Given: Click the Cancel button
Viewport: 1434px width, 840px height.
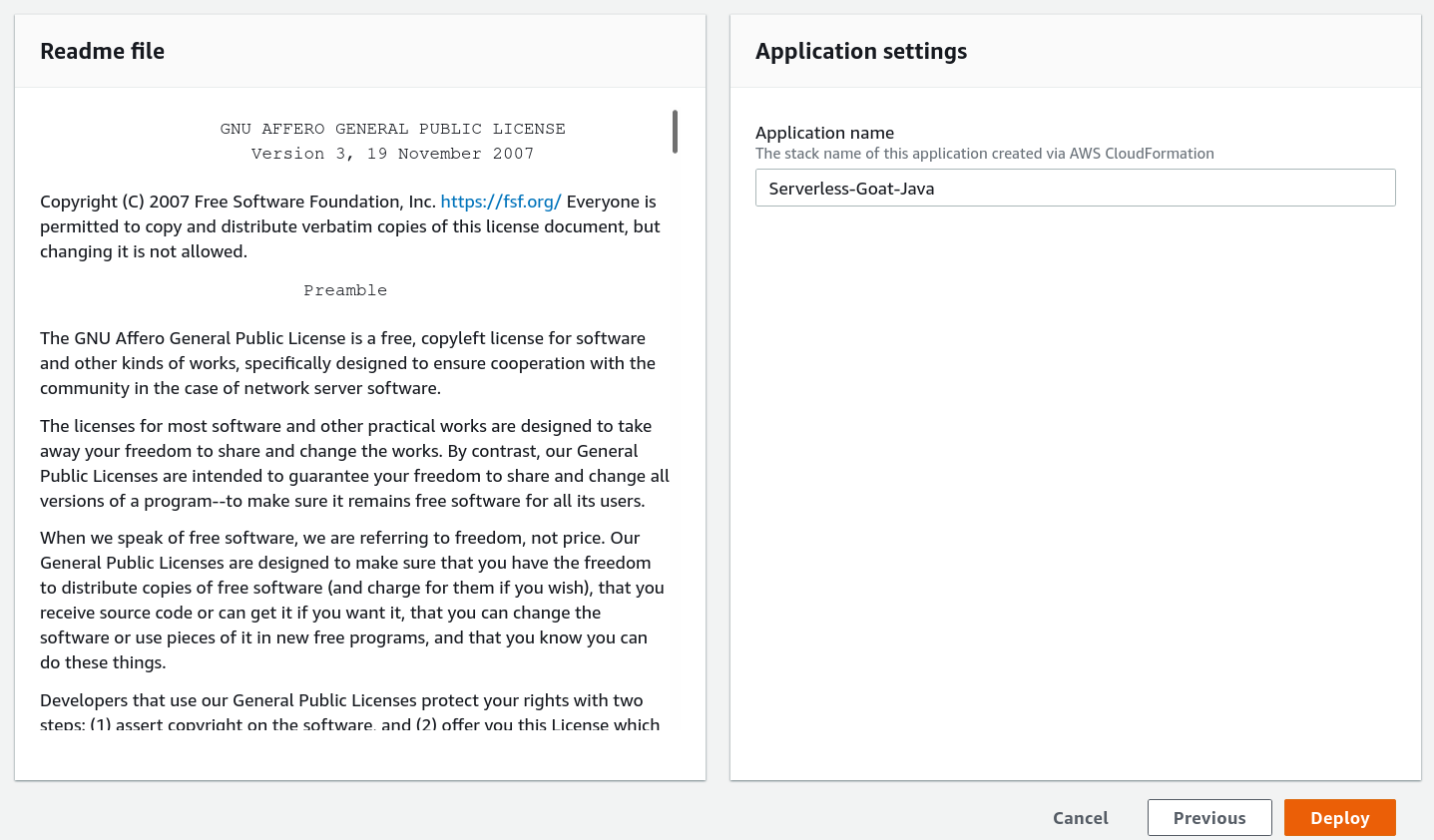Looking at the screenshot, I should [1080, 817].
